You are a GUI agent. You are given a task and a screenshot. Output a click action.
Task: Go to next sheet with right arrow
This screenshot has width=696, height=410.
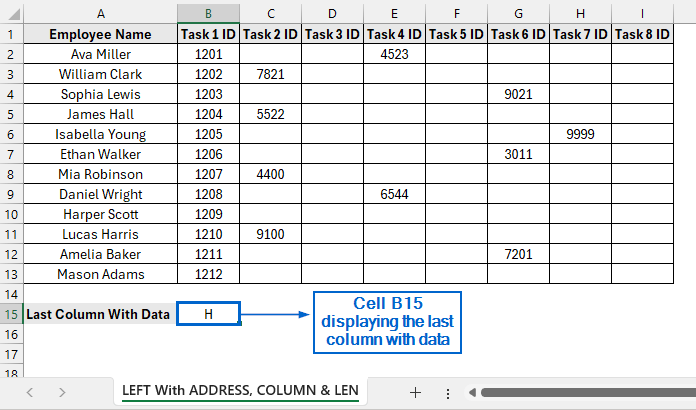(62, 392)
